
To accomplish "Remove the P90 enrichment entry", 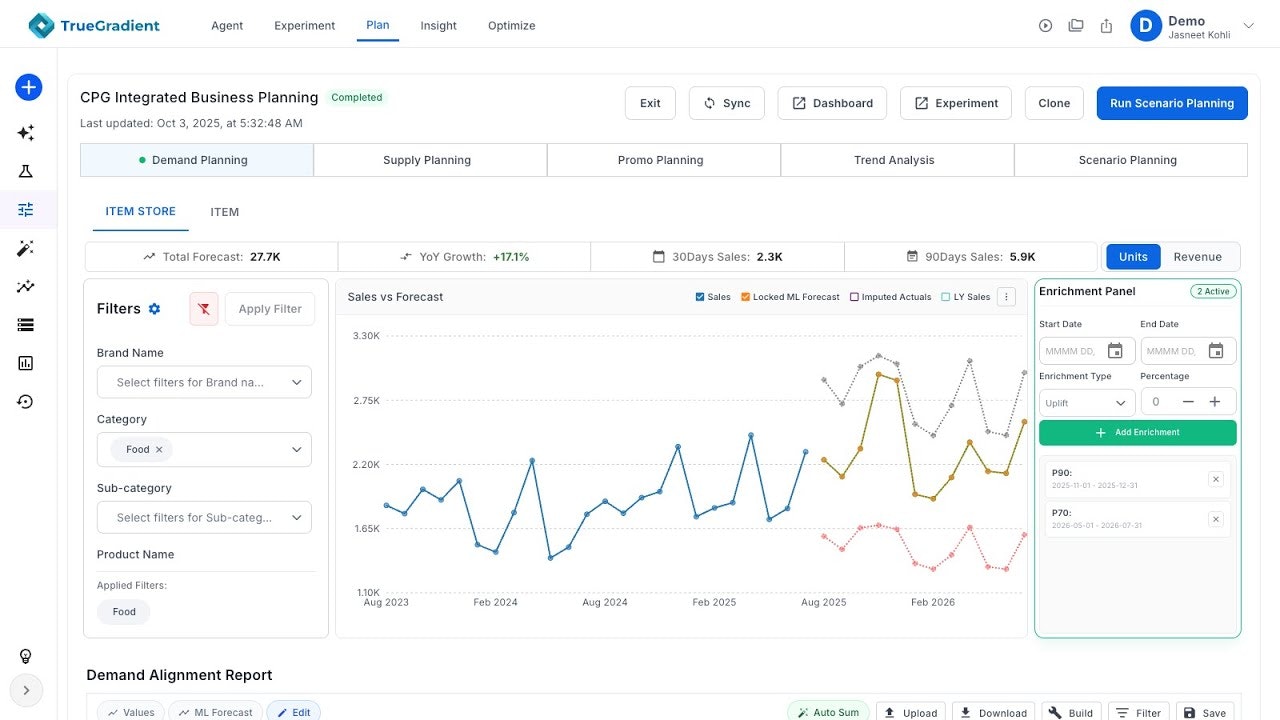I will point(1216,480).
